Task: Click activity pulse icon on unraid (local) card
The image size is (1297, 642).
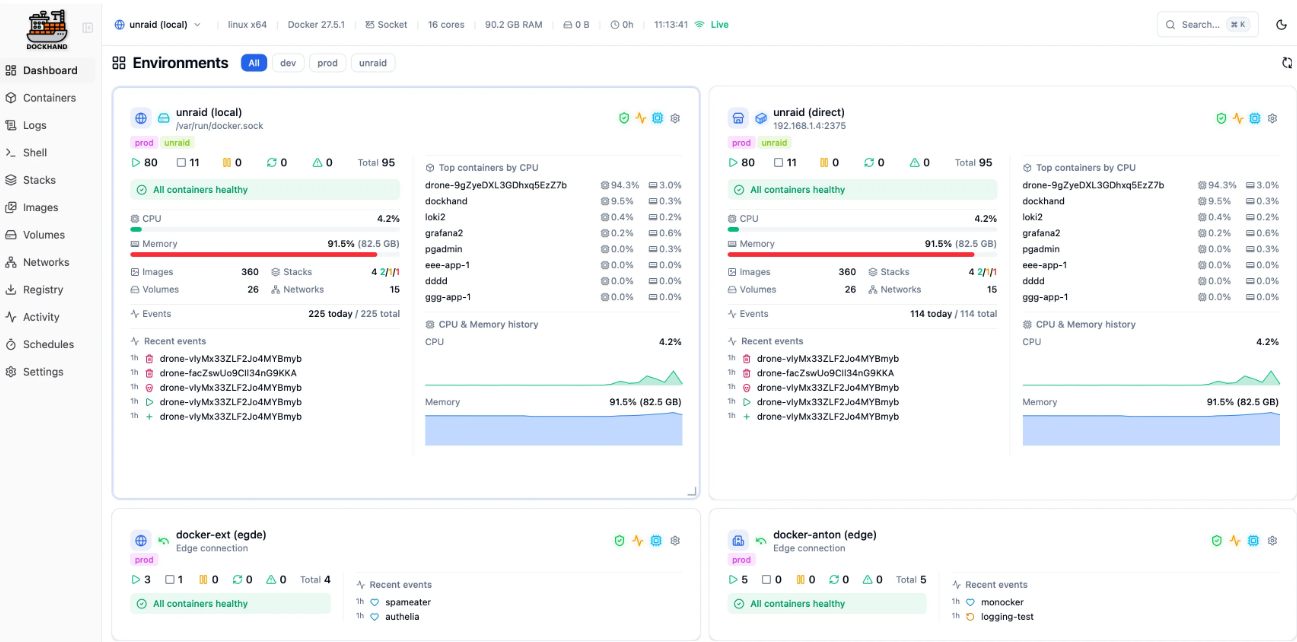Action: (641, 118)
